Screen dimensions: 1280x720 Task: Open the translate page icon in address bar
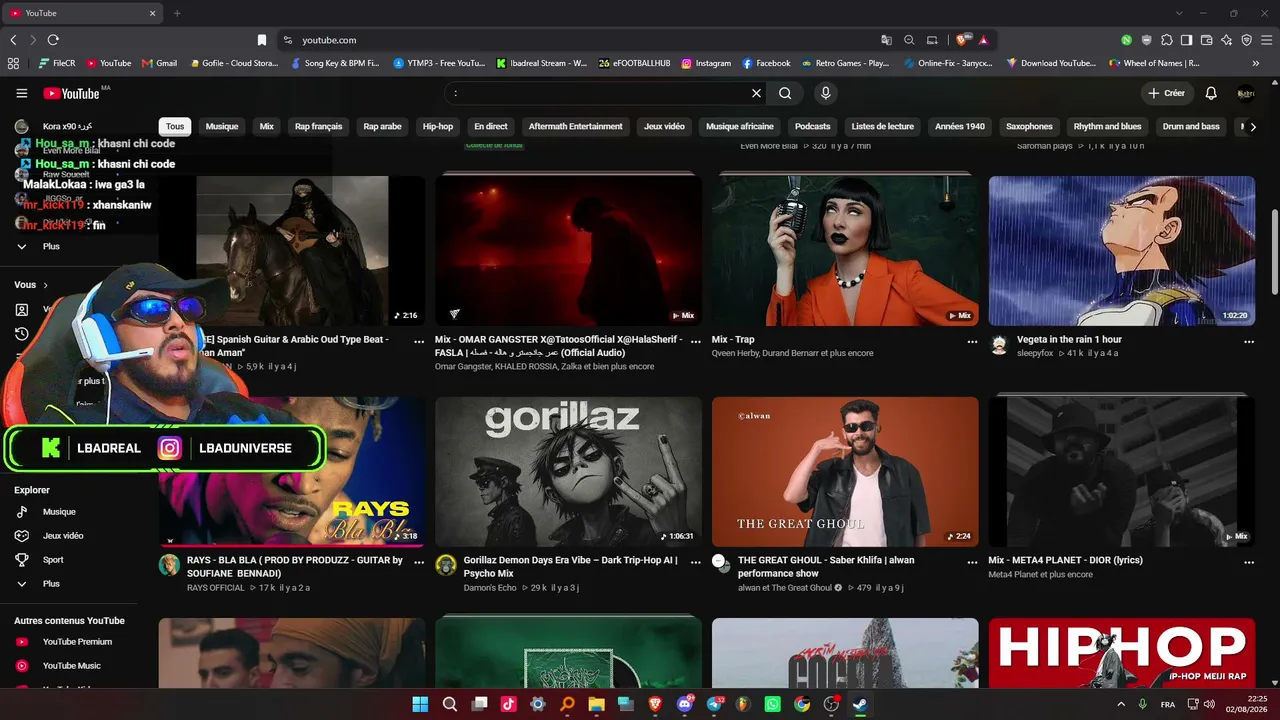coord(886,40)
